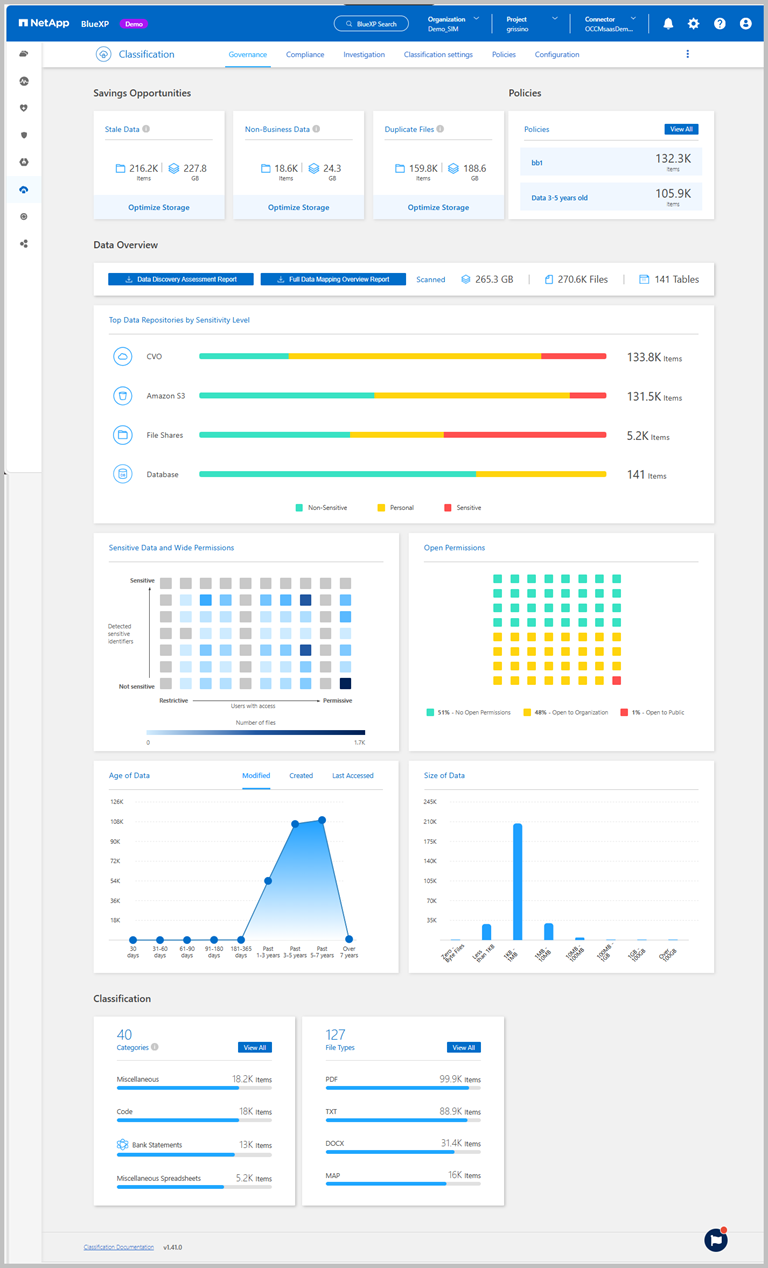Click the BlueXP Search field
The height and width of the screenshot is (1268, 768).
coord(372,23)
